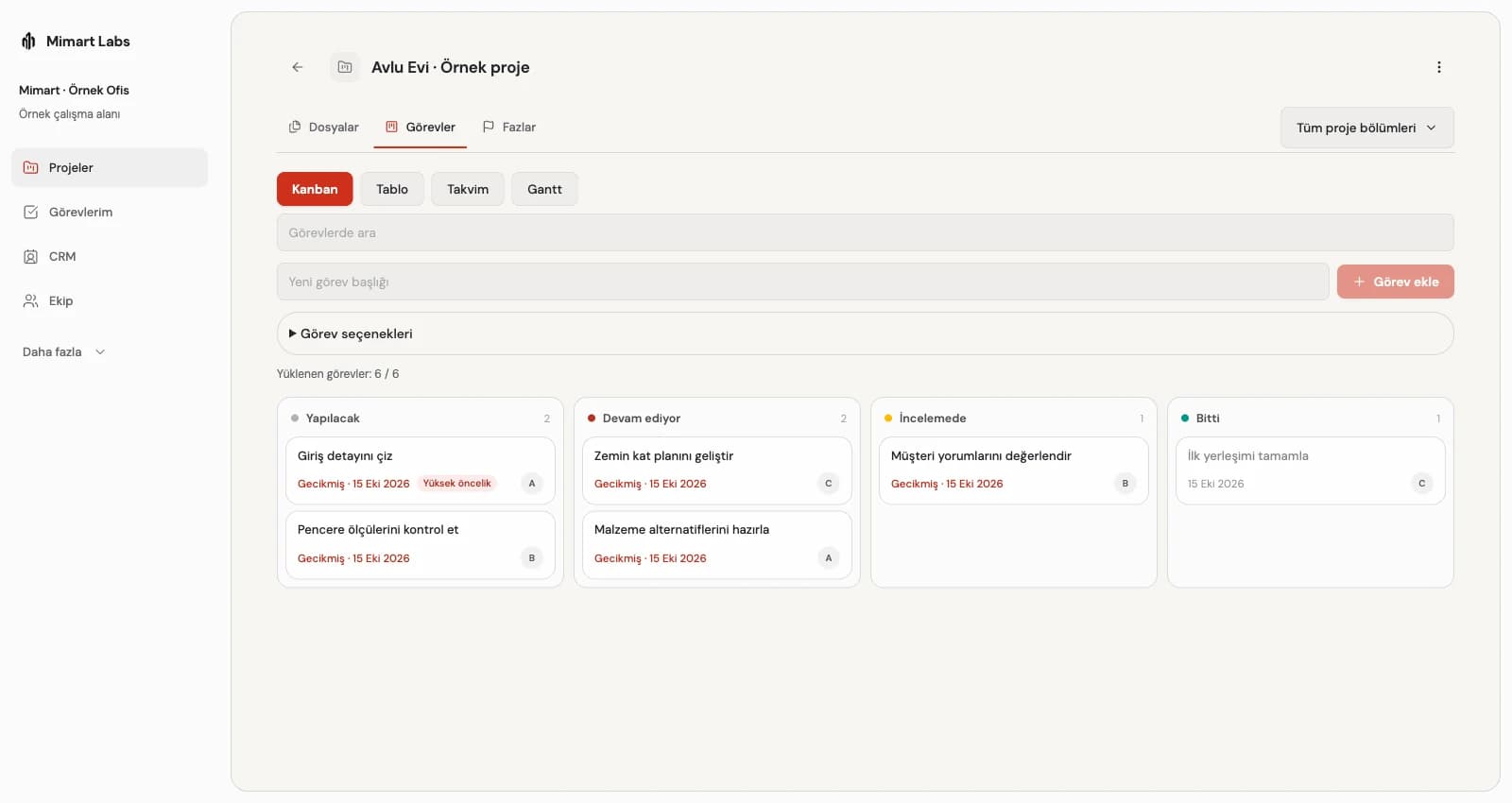
Task: Switch to Takvim view
Action: 468,189
